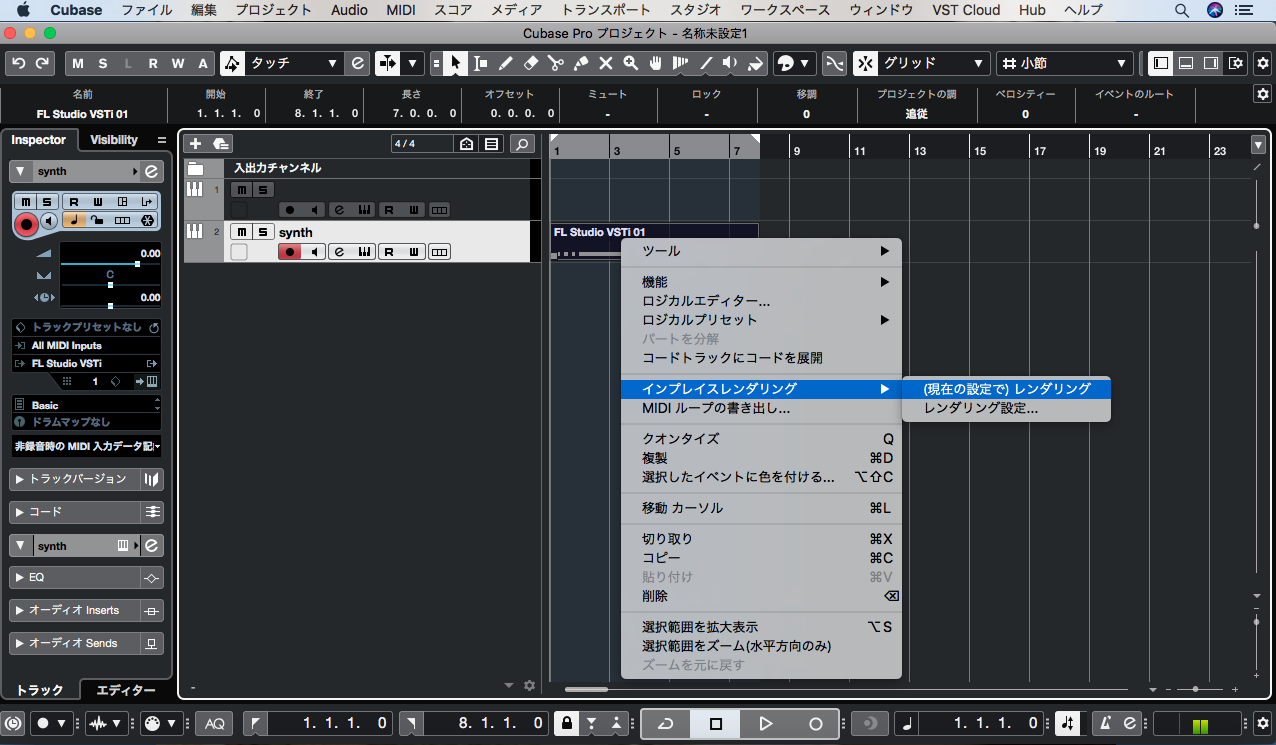Click the Add Track plus button
Viewport: 1276px width, 745px height.
(195, 144)
